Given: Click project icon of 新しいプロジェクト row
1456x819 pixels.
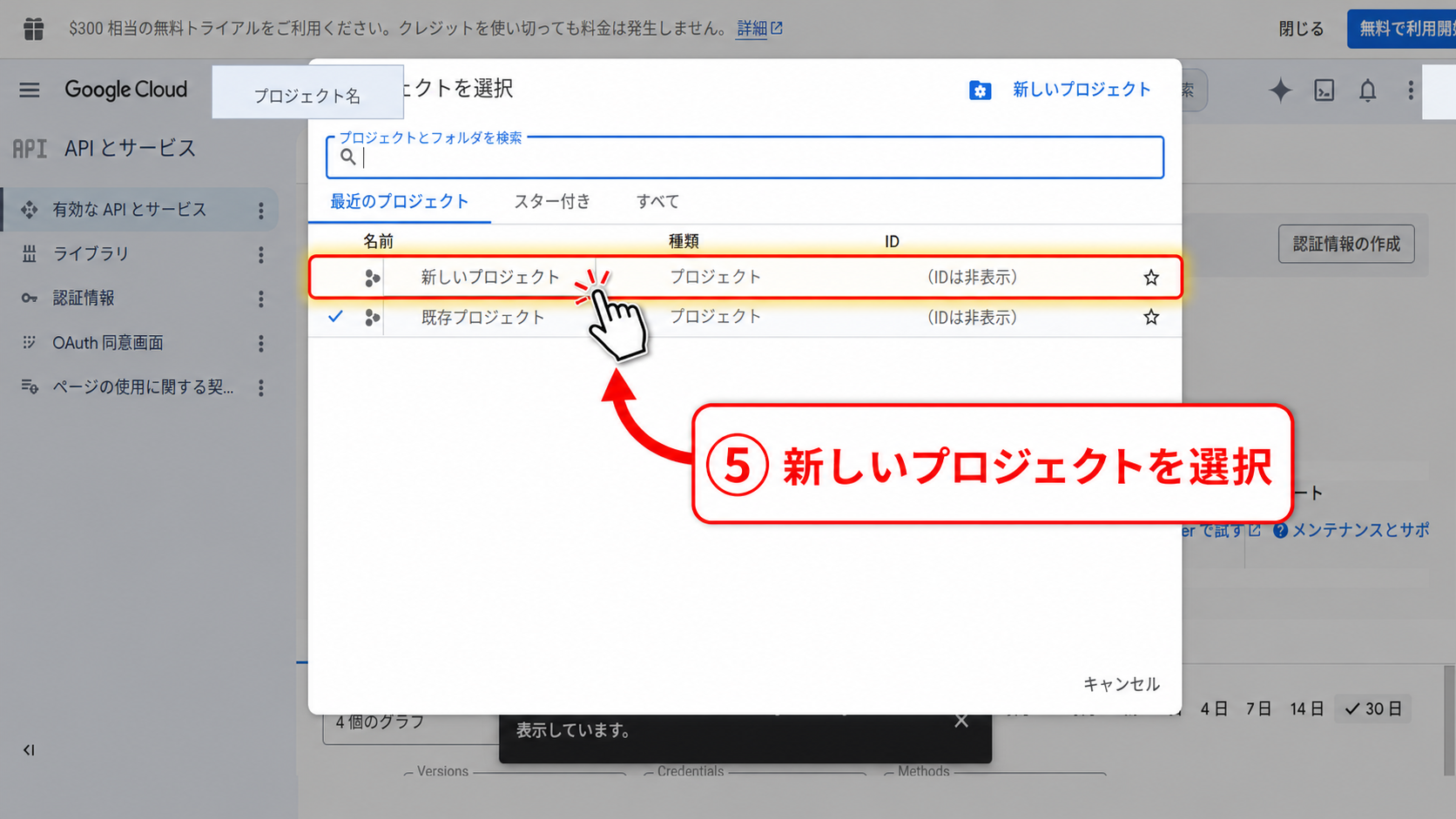Looking at the screenshot, I should [372, 278].
